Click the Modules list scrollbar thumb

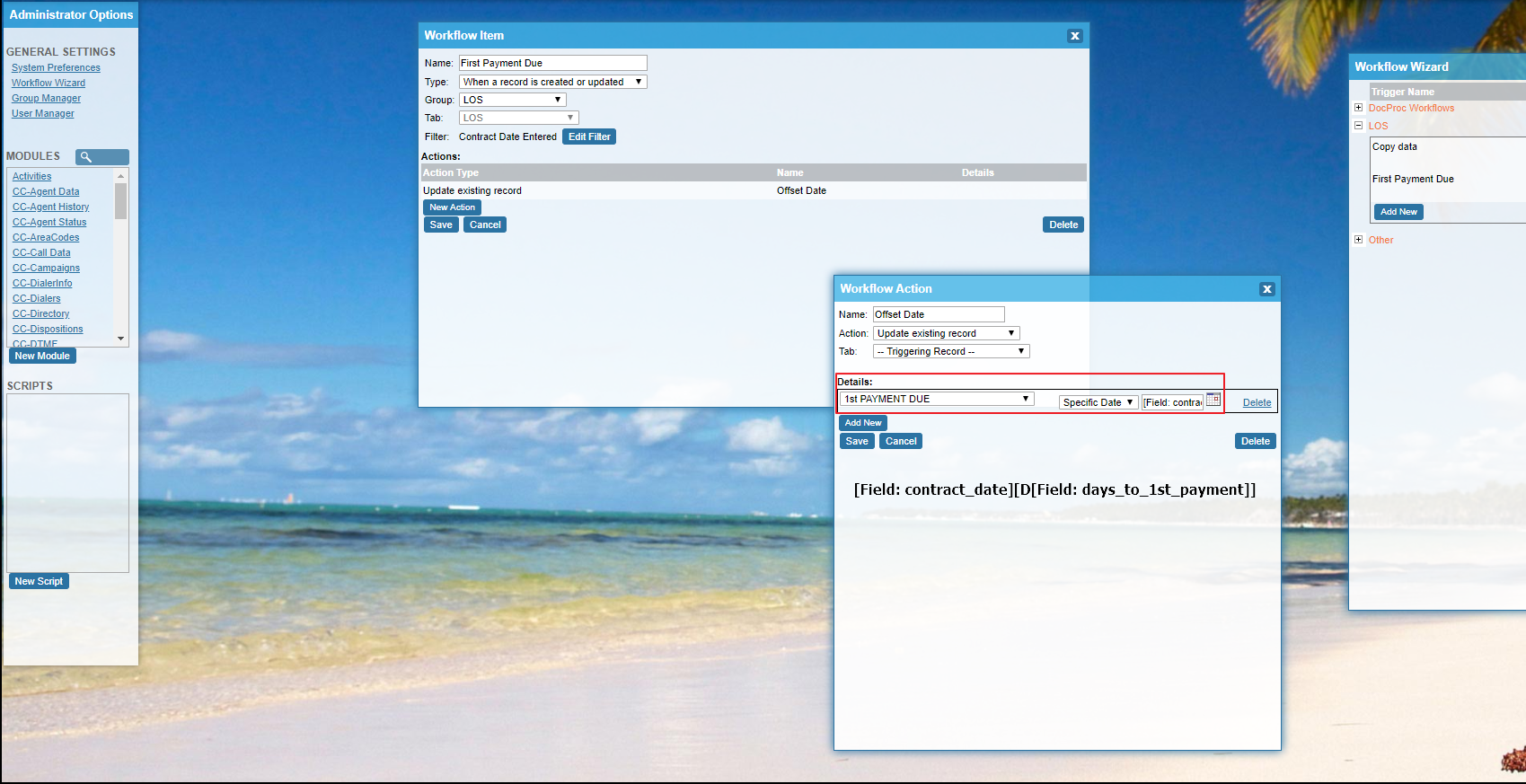(x=121, y=201)
